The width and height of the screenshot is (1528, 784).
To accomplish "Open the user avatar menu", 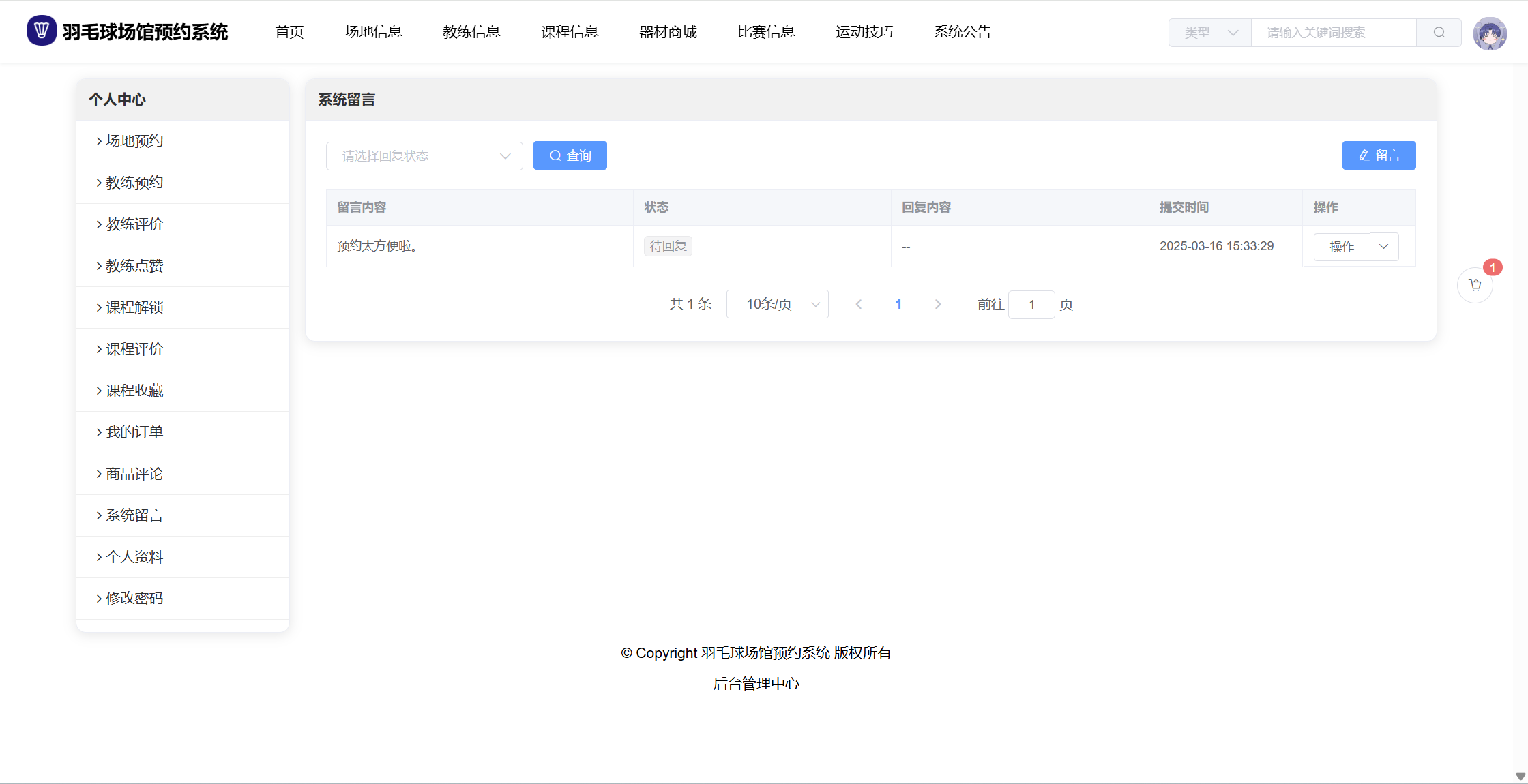I will (x=1489, y=33).
